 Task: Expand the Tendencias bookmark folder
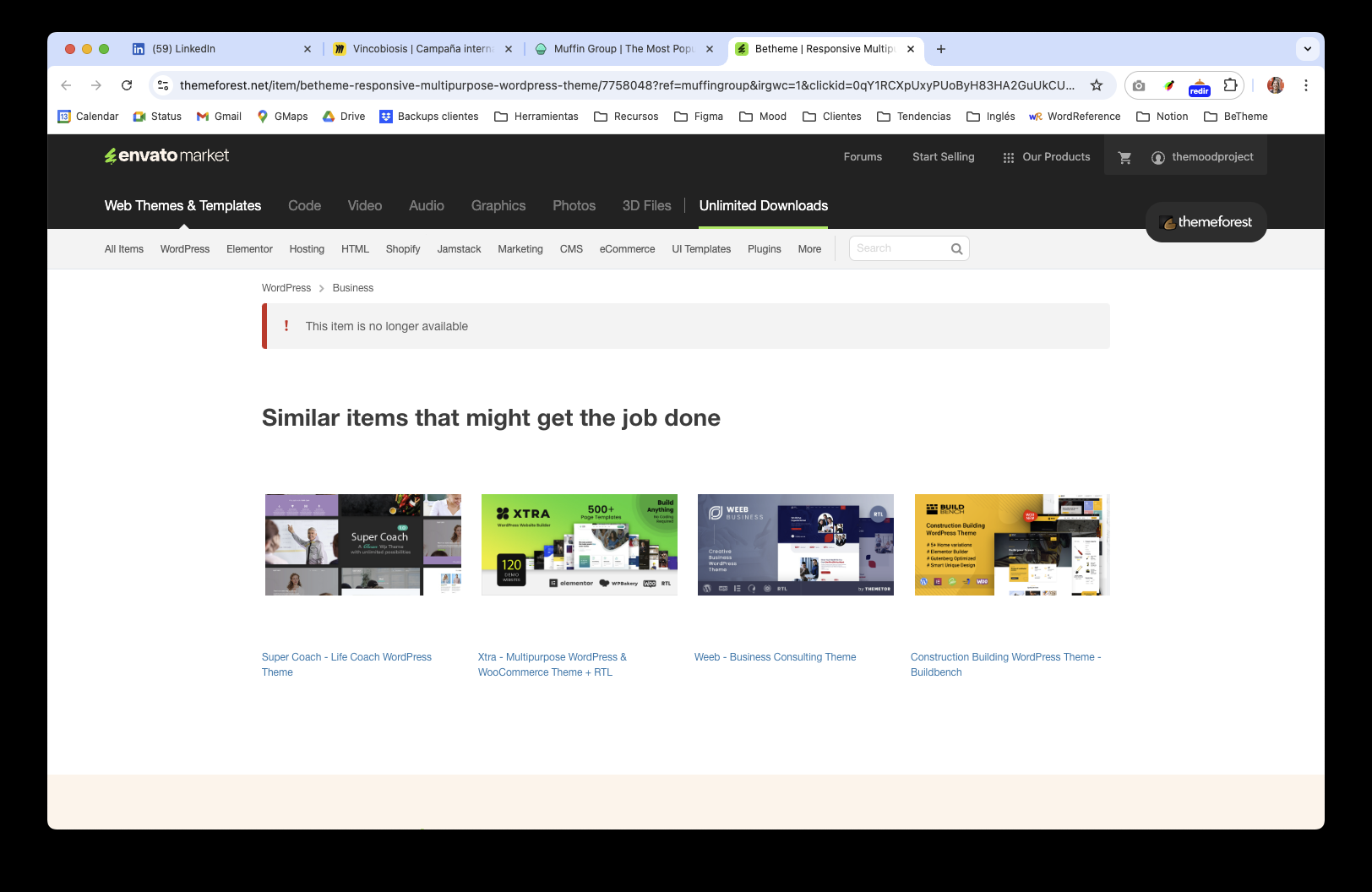(x=914, y=117)
